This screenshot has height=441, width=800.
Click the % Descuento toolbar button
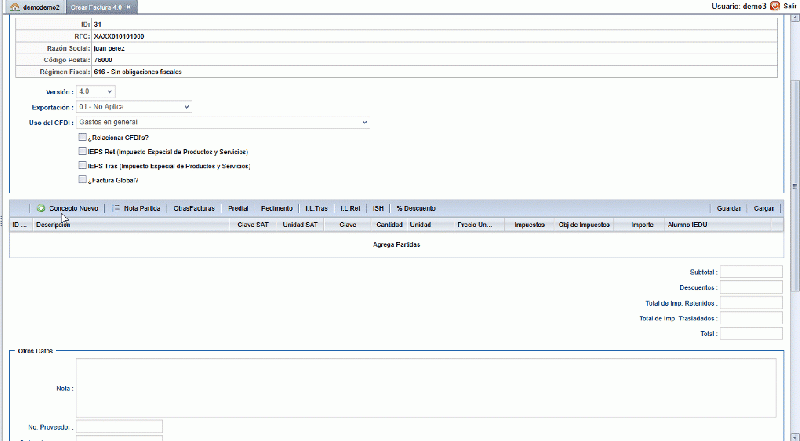coord(416,208)
